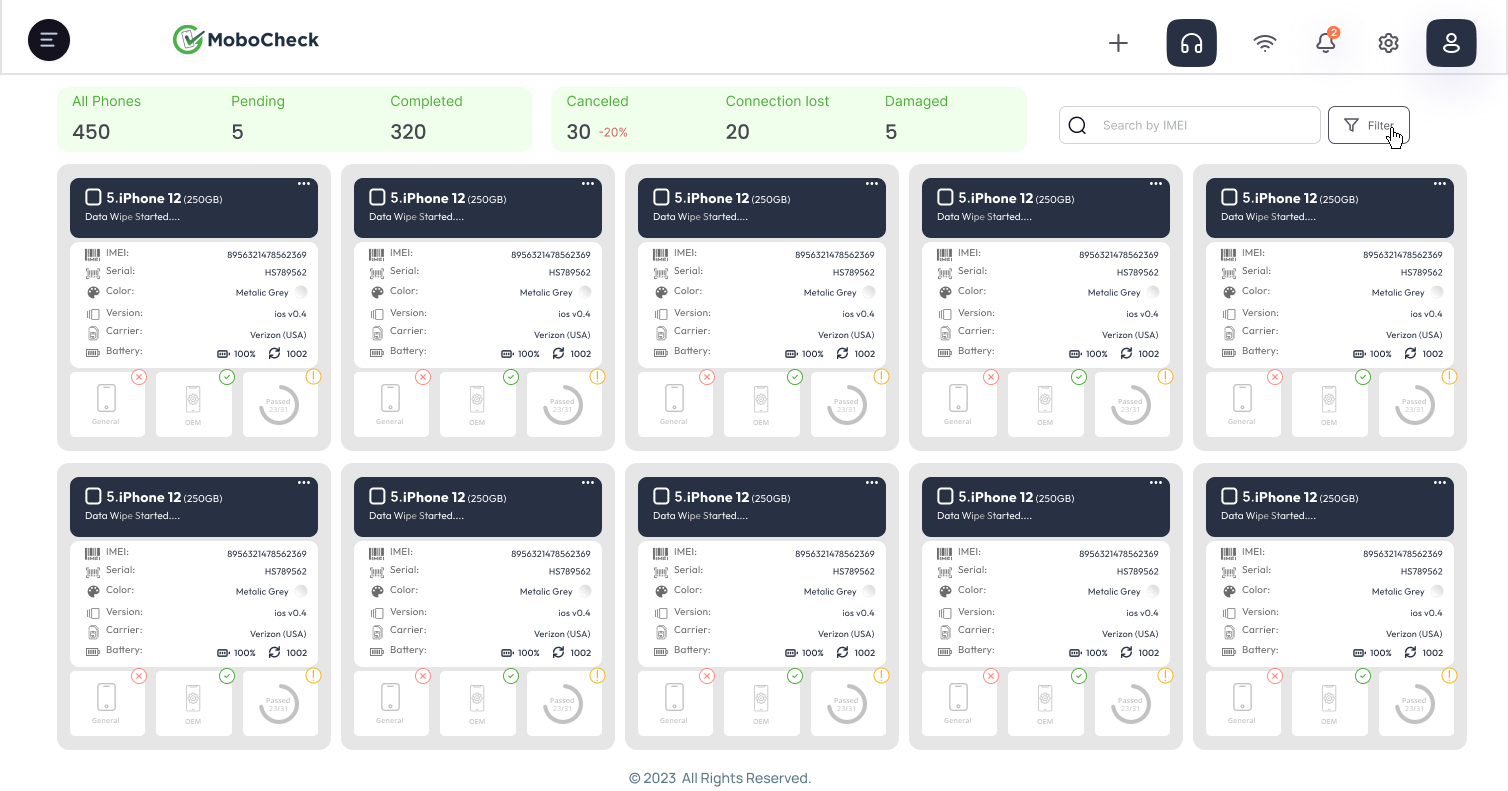Check the box on the bottom-middle iPhone 12 card
The height and width of the screenshot is (791, 1508).
[661, 496]
